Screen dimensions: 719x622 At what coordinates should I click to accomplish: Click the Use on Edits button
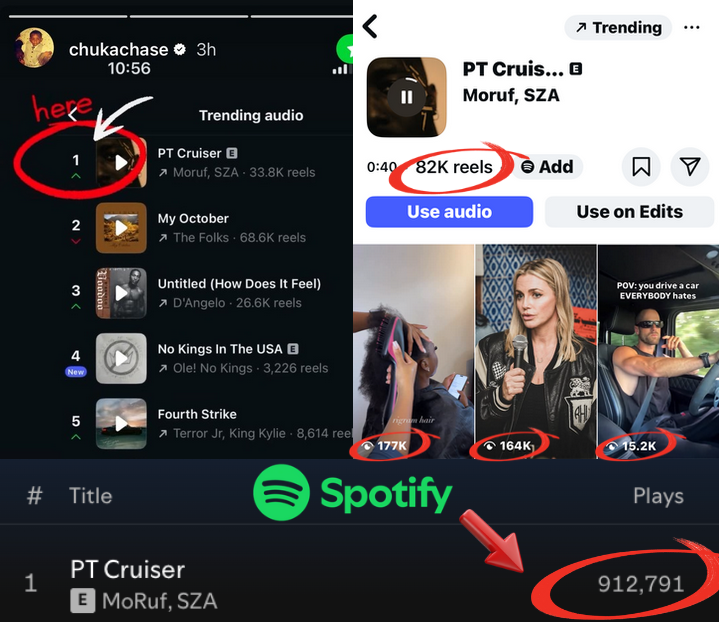629,211
